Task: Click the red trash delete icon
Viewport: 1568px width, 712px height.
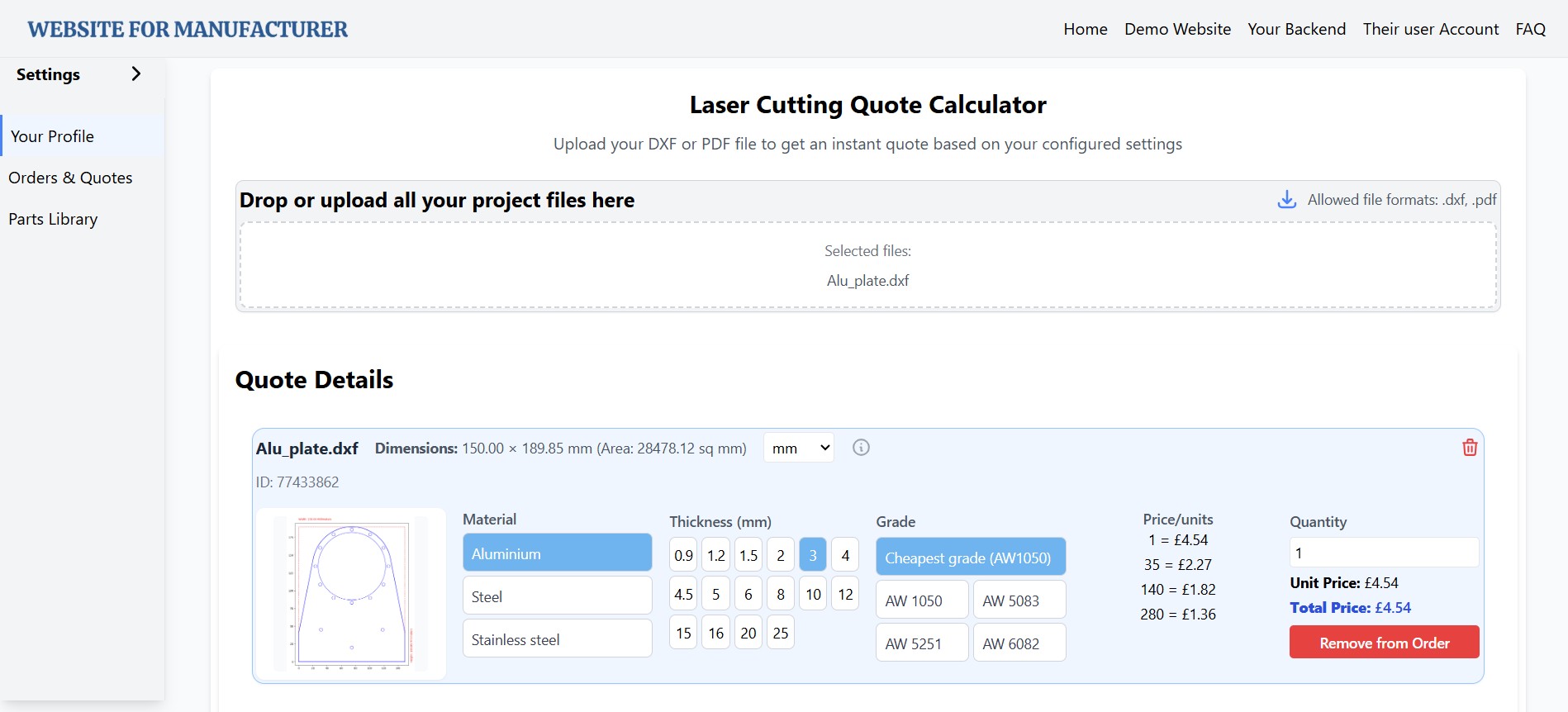Action: coord(1470,448)
